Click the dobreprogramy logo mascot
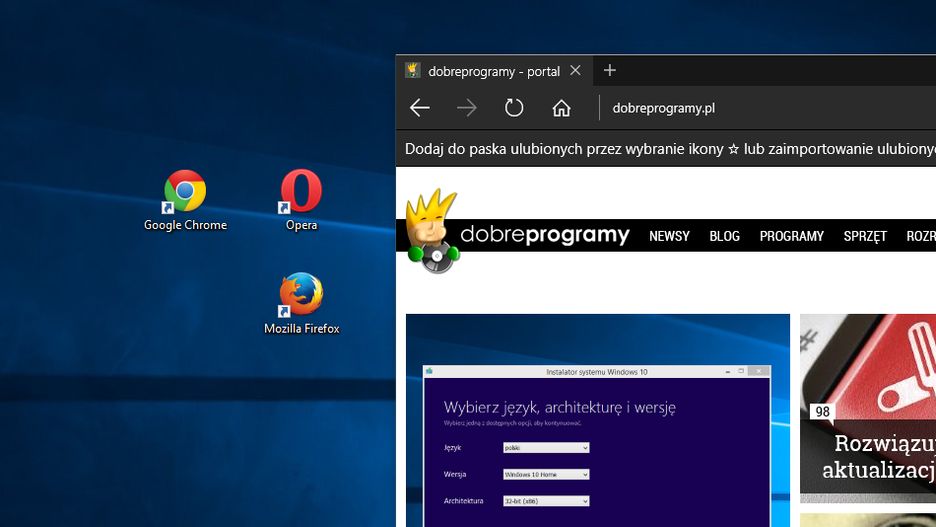 (x=433, y=232)
